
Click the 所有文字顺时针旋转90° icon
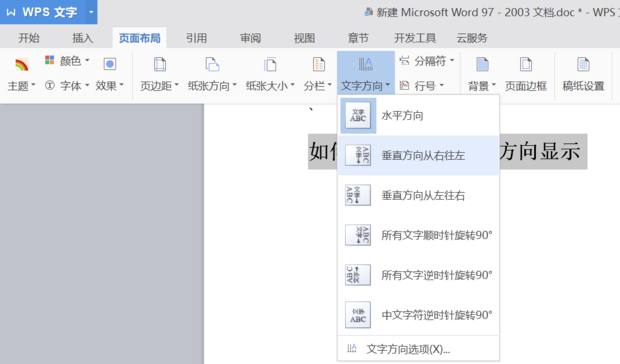point(358,235)
